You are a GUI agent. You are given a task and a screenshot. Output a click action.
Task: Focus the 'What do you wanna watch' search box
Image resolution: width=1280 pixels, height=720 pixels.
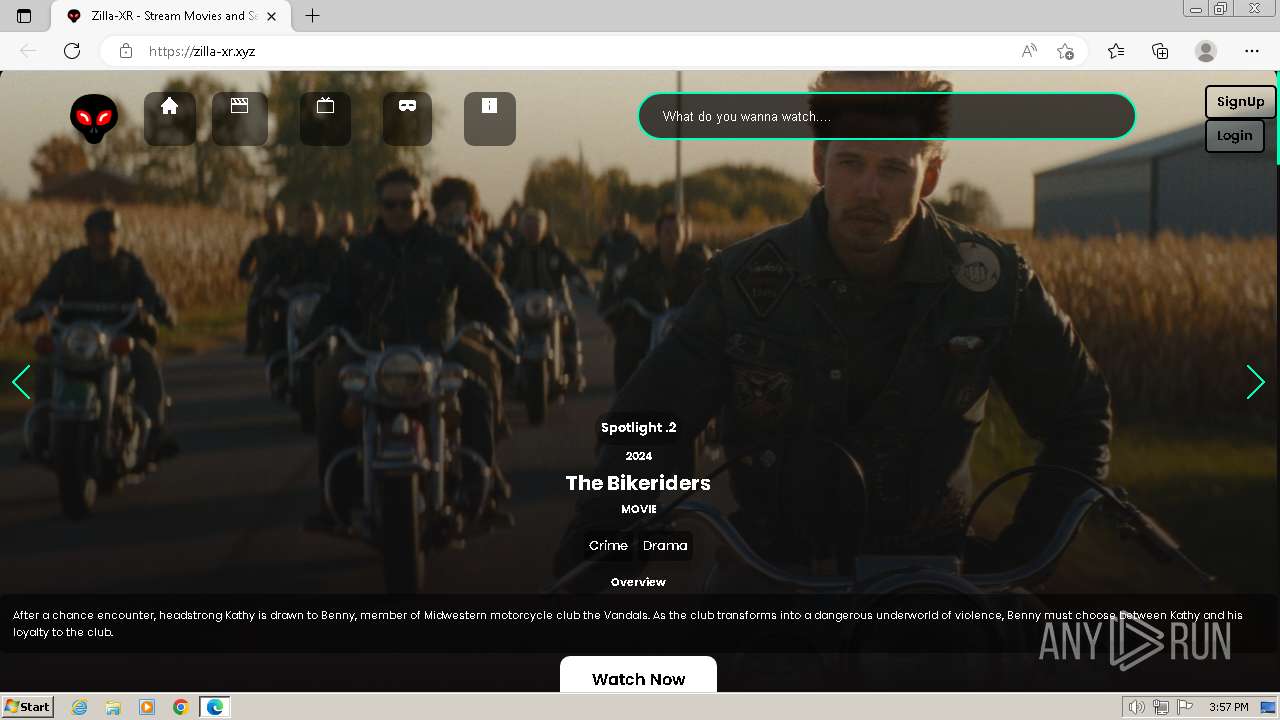pyautogui.click(x=887, y=116)
